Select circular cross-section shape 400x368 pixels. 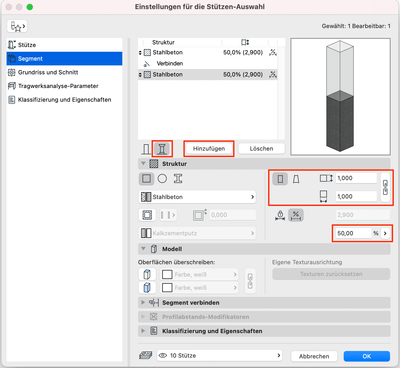(162, 179)
